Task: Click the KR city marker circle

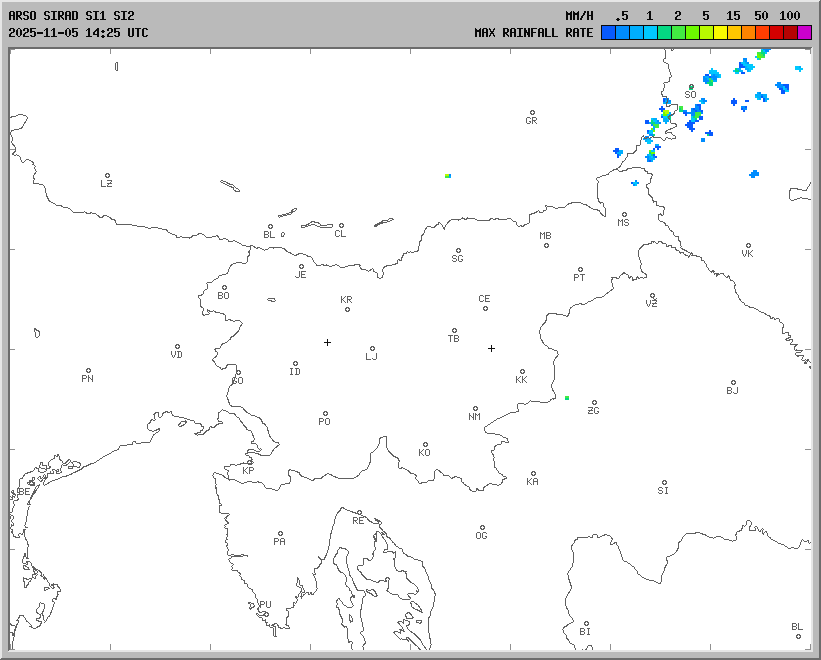Action: (347, 308)
